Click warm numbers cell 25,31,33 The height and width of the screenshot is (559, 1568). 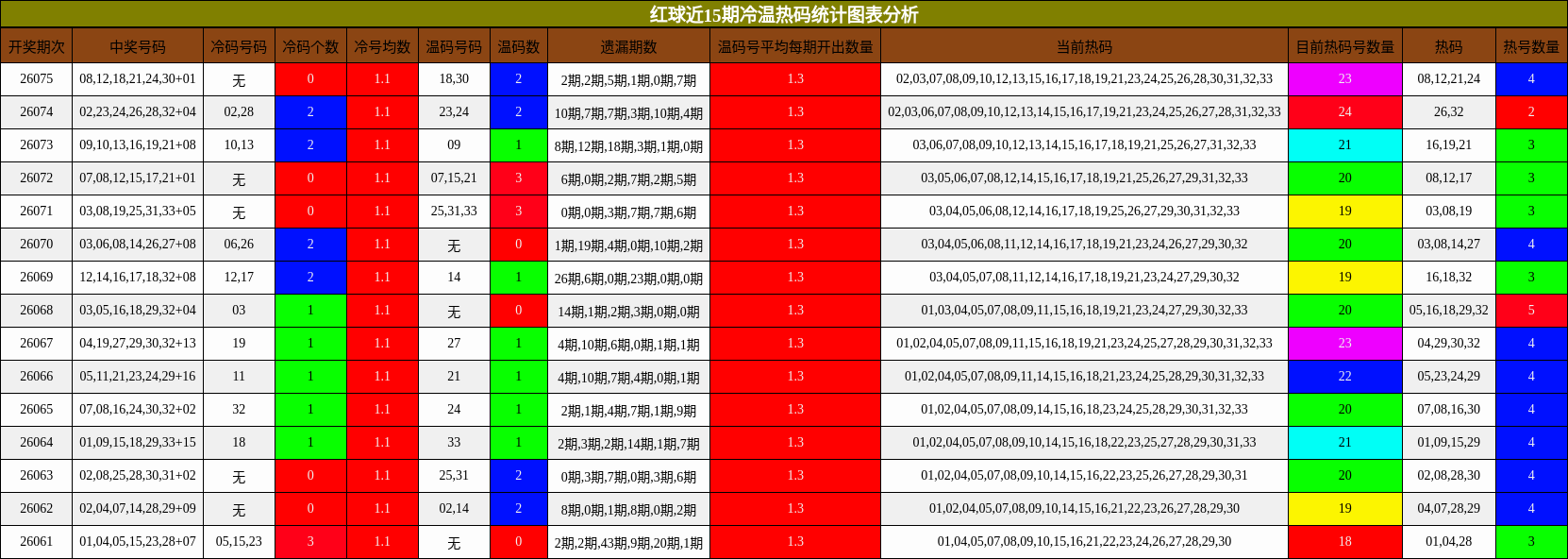(x=454, y=212)
